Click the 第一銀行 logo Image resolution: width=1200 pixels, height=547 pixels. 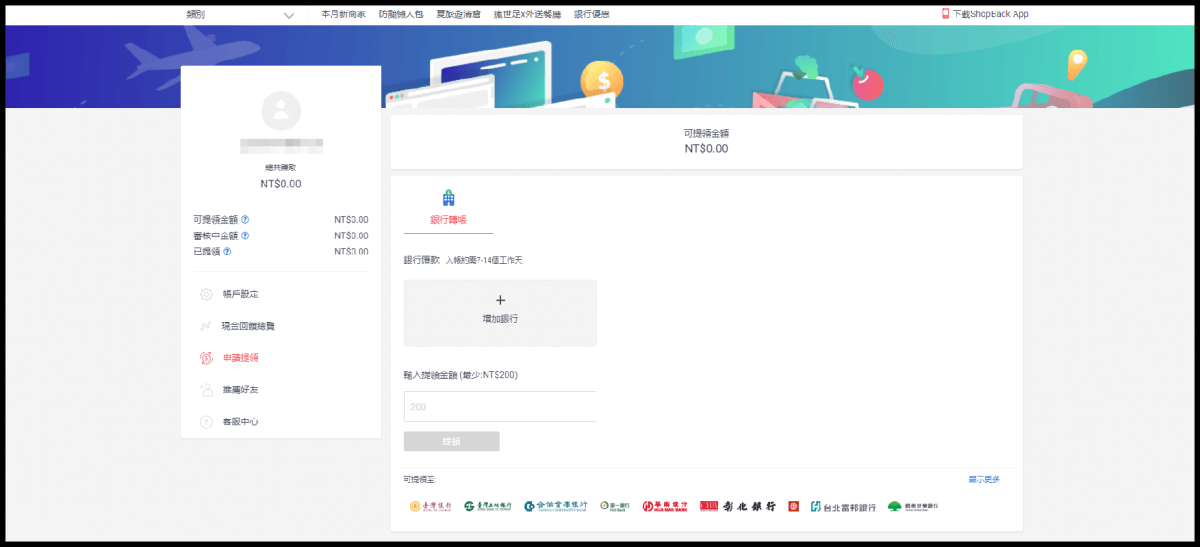(x=614, y=506)
